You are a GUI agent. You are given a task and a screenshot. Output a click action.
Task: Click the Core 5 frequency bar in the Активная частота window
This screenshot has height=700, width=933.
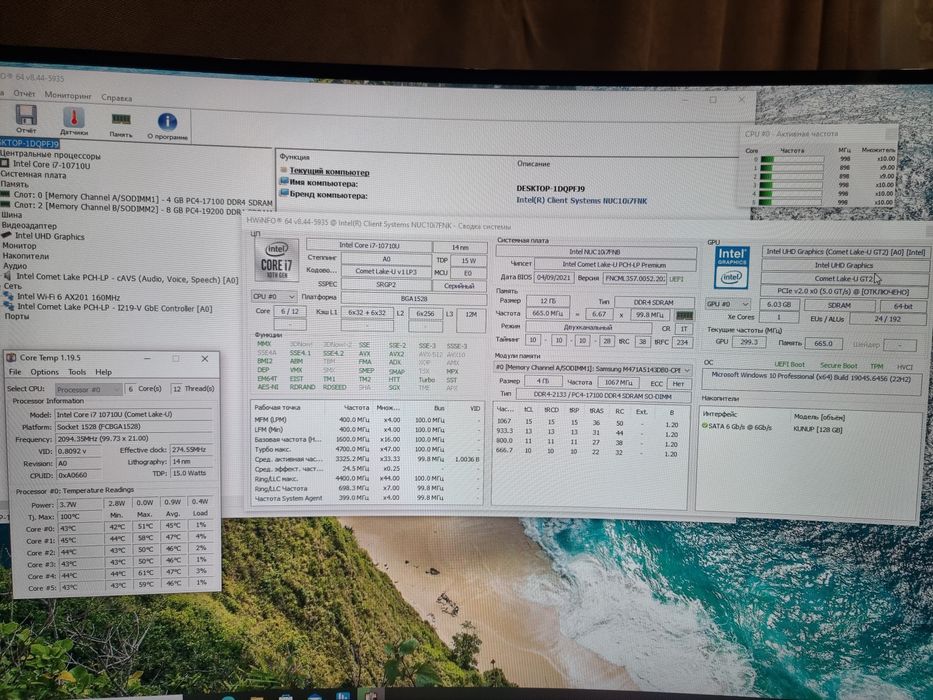(792, 202)
